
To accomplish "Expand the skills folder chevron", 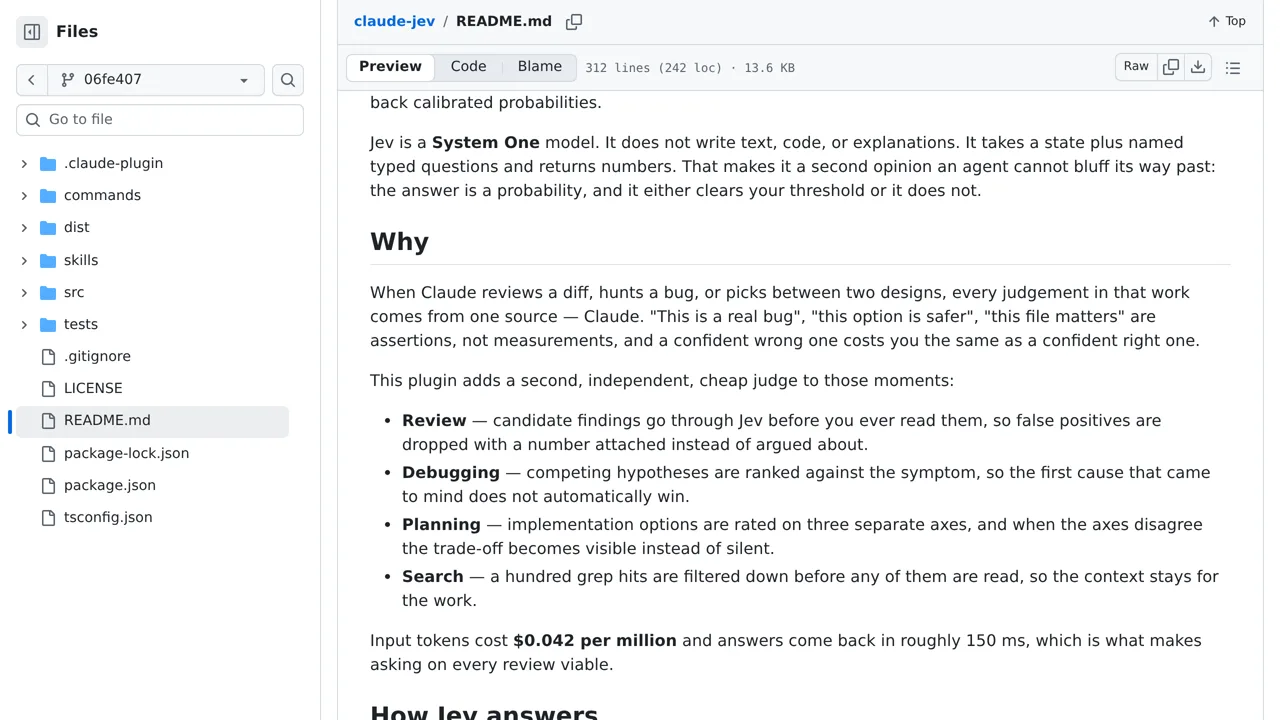I will (x=24, y=260).
